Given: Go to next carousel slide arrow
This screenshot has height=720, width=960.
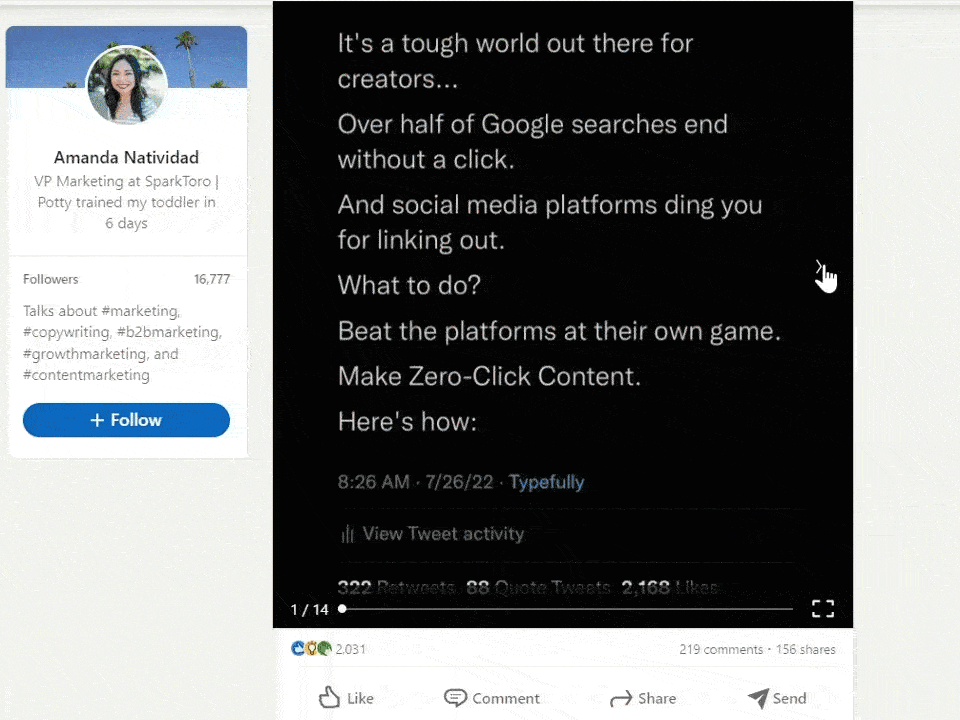Looking at the screenshot, I should click(819, 267).
